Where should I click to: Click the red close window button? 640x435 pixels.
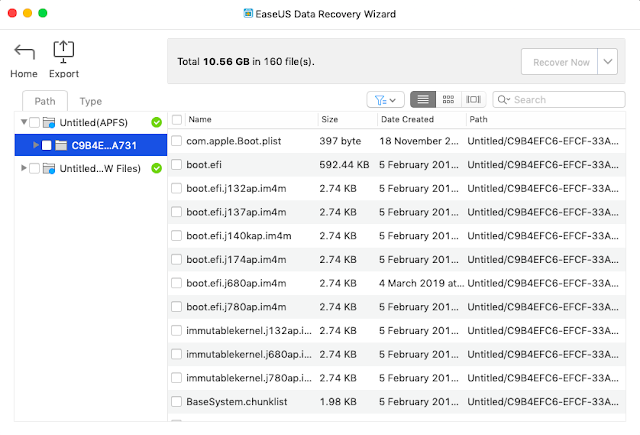pyautogui.click(x=12, y=13)
